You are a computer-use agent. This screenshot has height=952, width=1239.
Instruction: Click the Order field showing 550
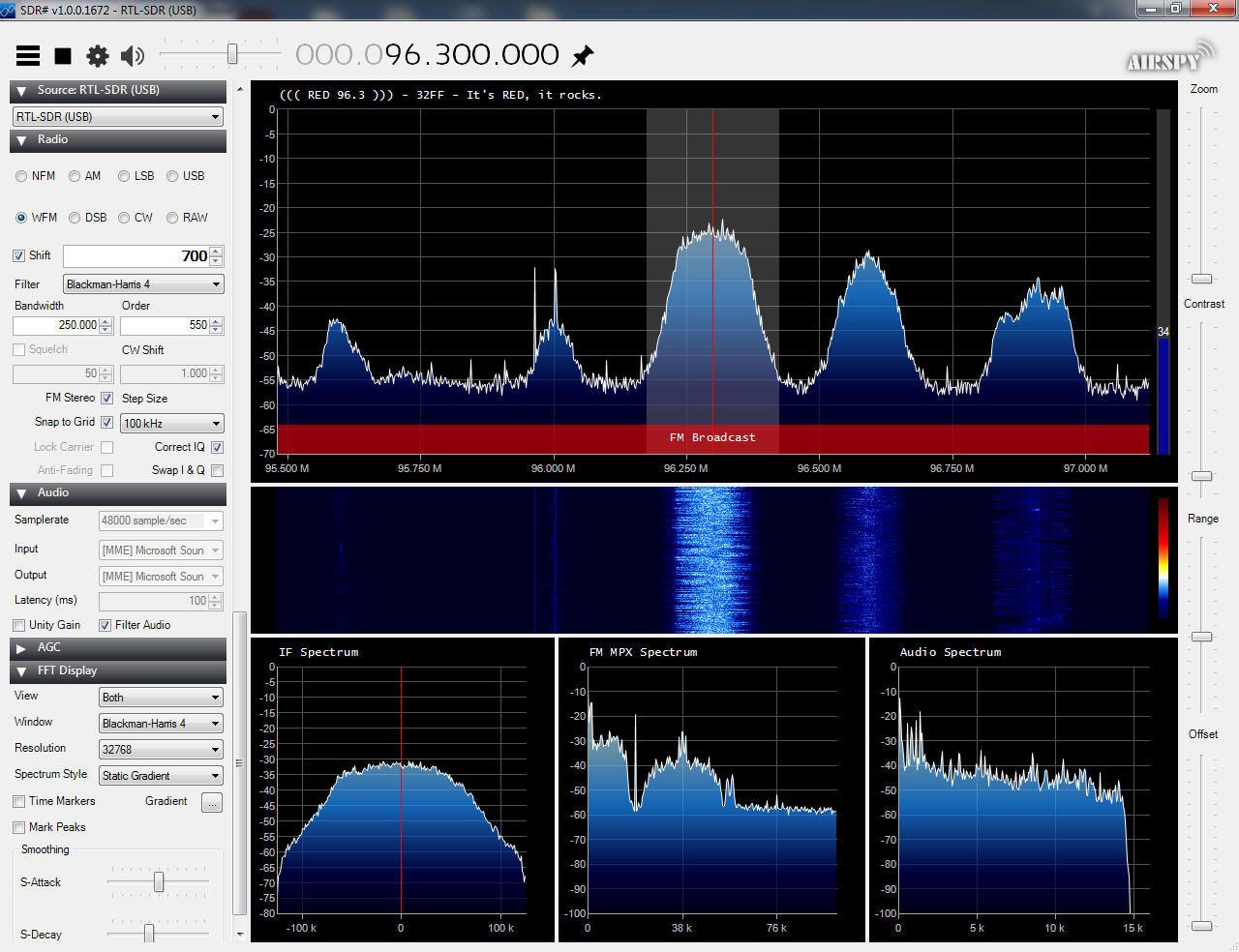[x=165, y=326]
